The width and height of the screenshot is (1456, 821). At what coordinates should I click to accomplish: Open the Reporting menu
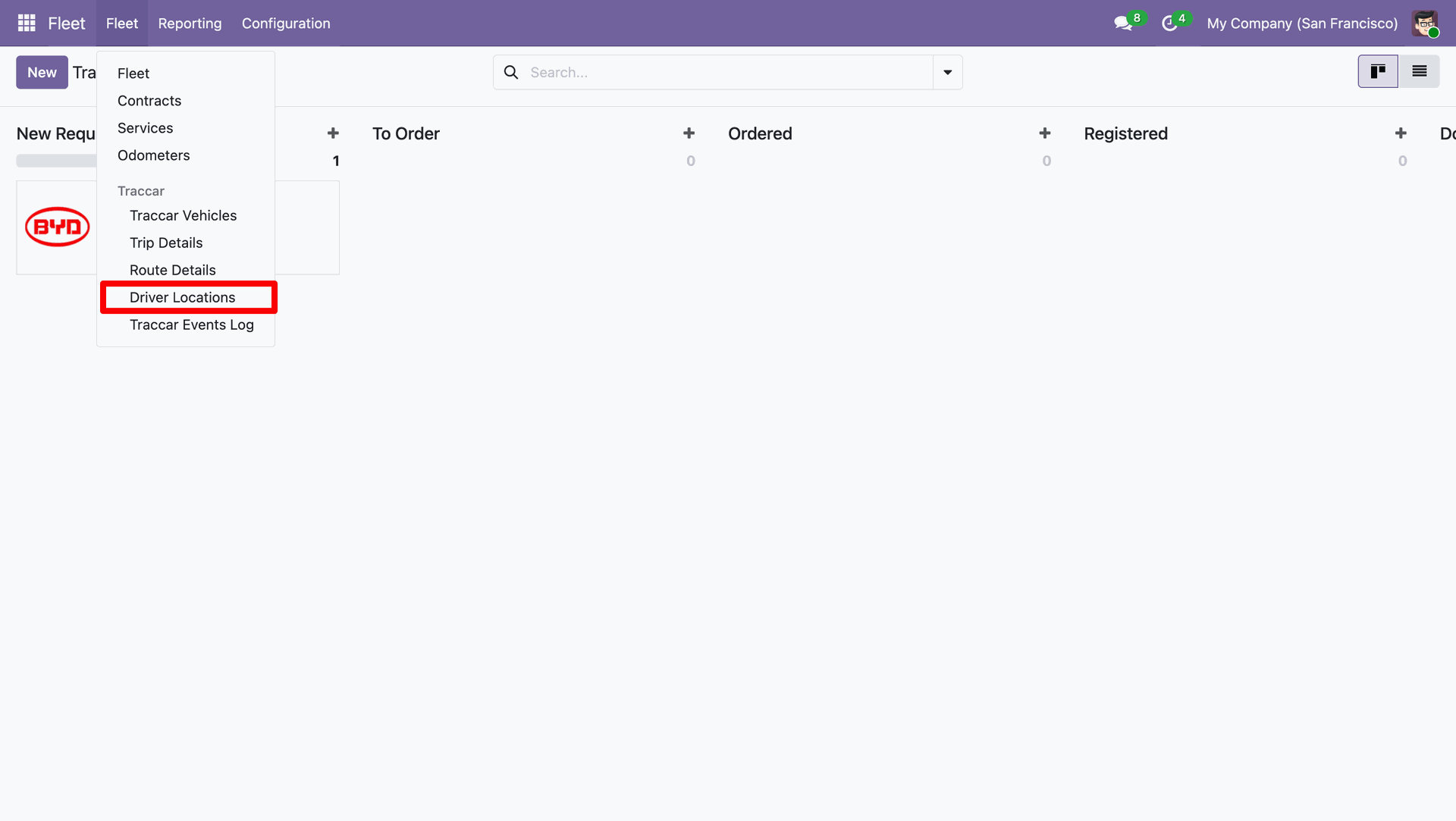point(190,24)
